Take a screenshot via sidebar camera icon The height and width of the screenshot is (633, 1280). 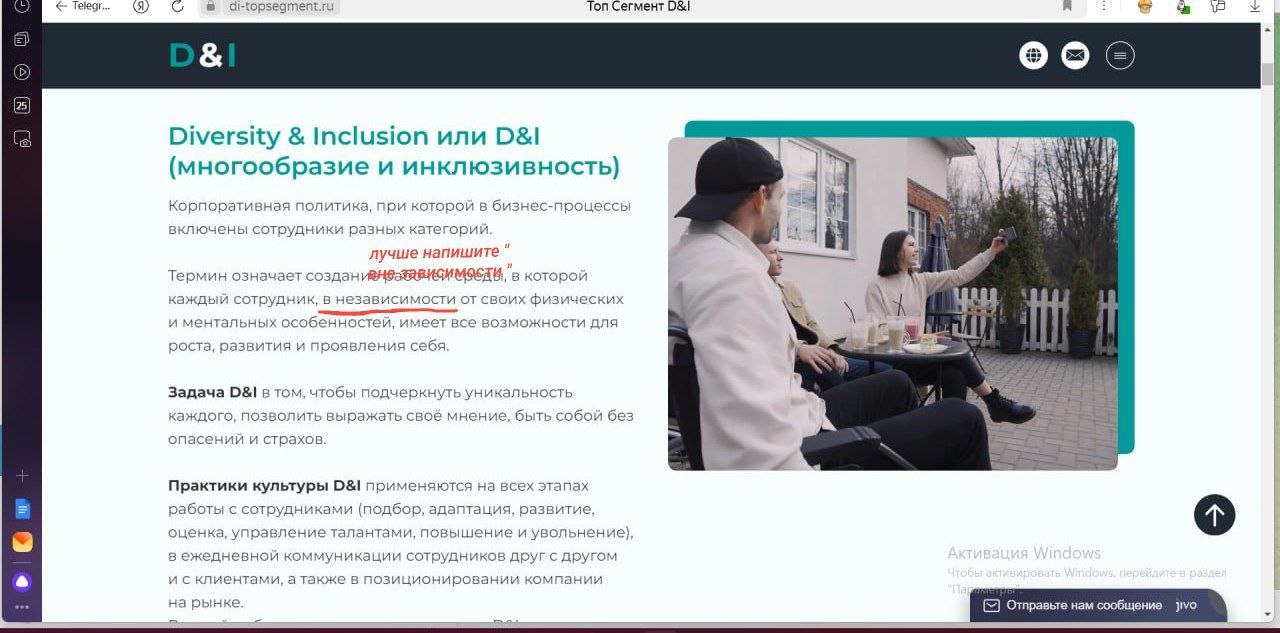click(x=22, y=139)
